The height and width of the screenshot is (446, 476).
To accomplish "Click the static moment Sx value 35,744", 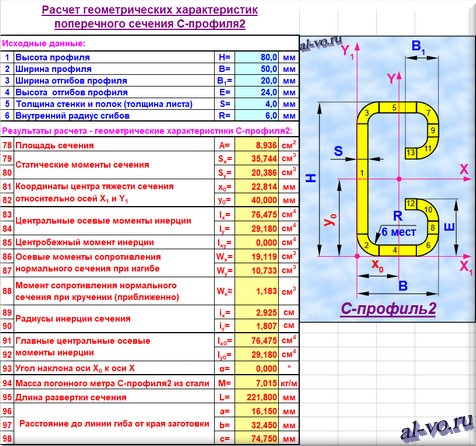I will (x=256, y=159).
